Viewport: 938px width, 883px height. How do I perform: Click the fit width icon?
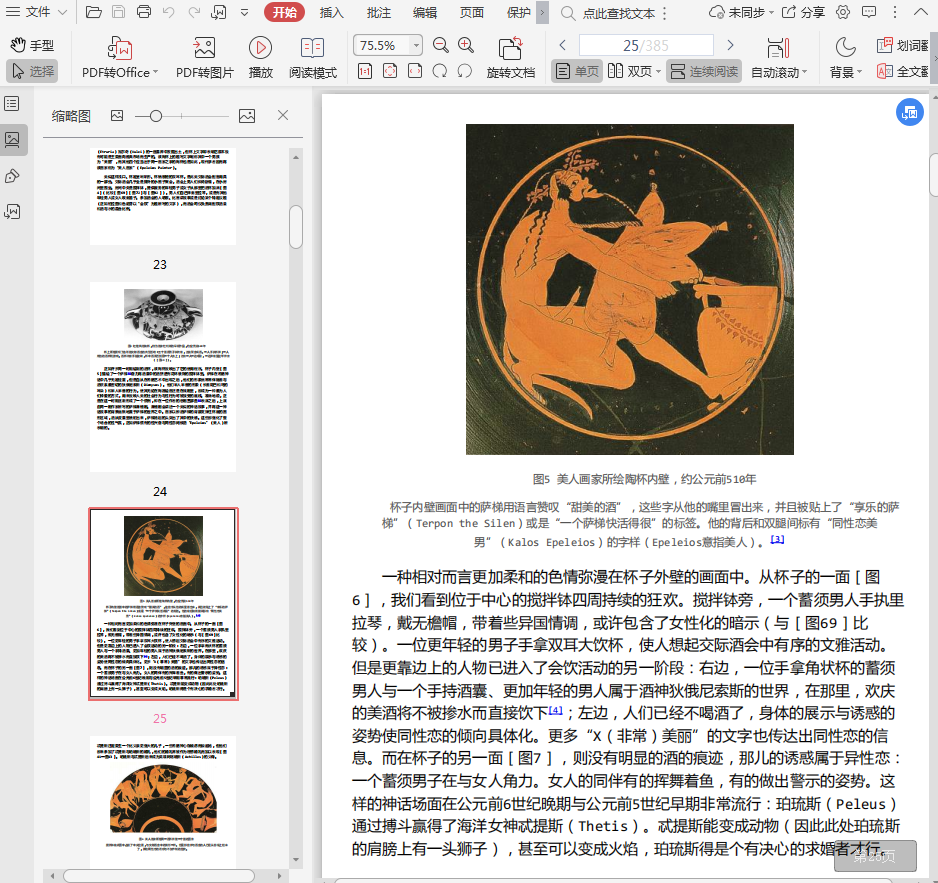[x=415, y=71]
